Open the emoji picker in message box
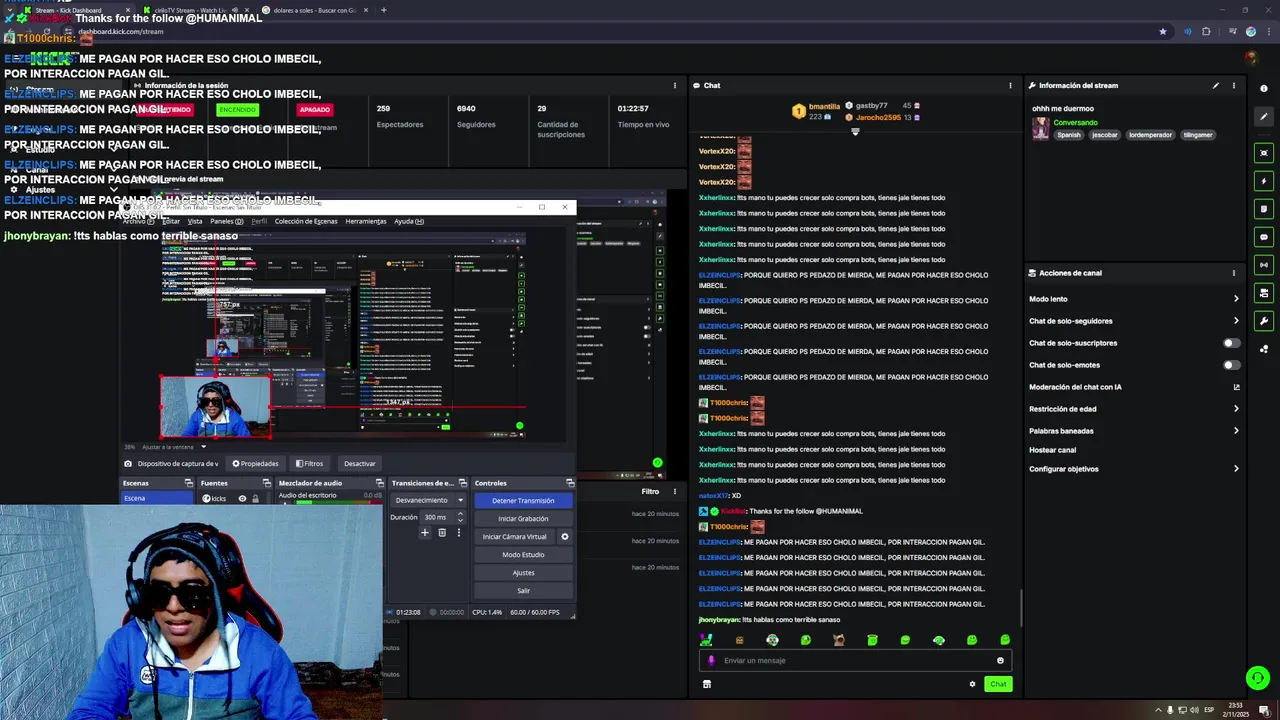 point(1000,660)
